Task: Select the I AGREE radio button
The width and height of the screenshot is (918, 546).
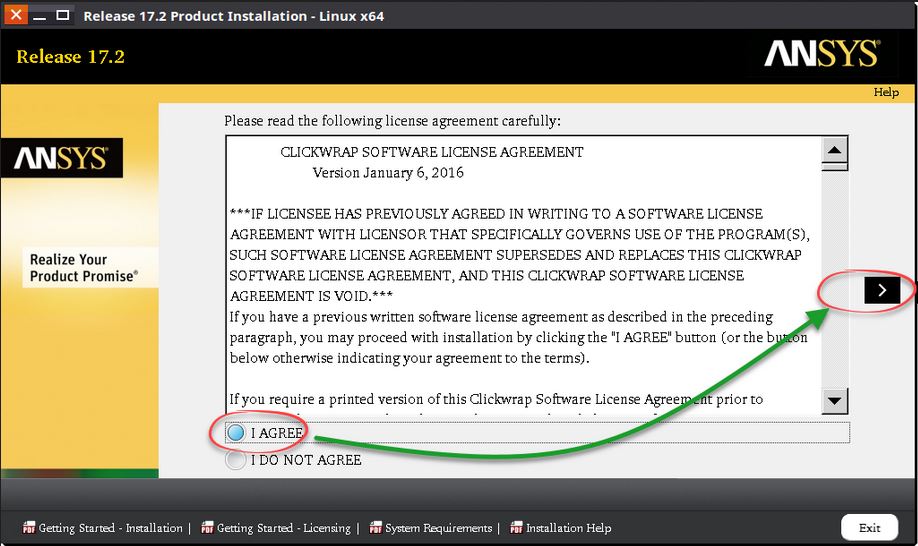Action: point(236,433)
